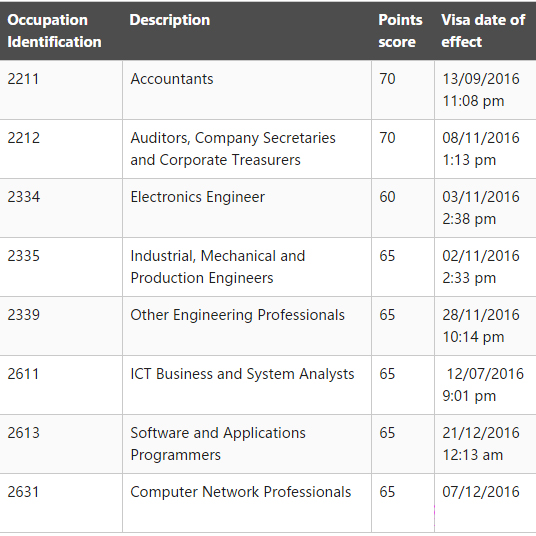Click the Visa date of effect header
Screen dimensions: 536x536
coord(483,31)
